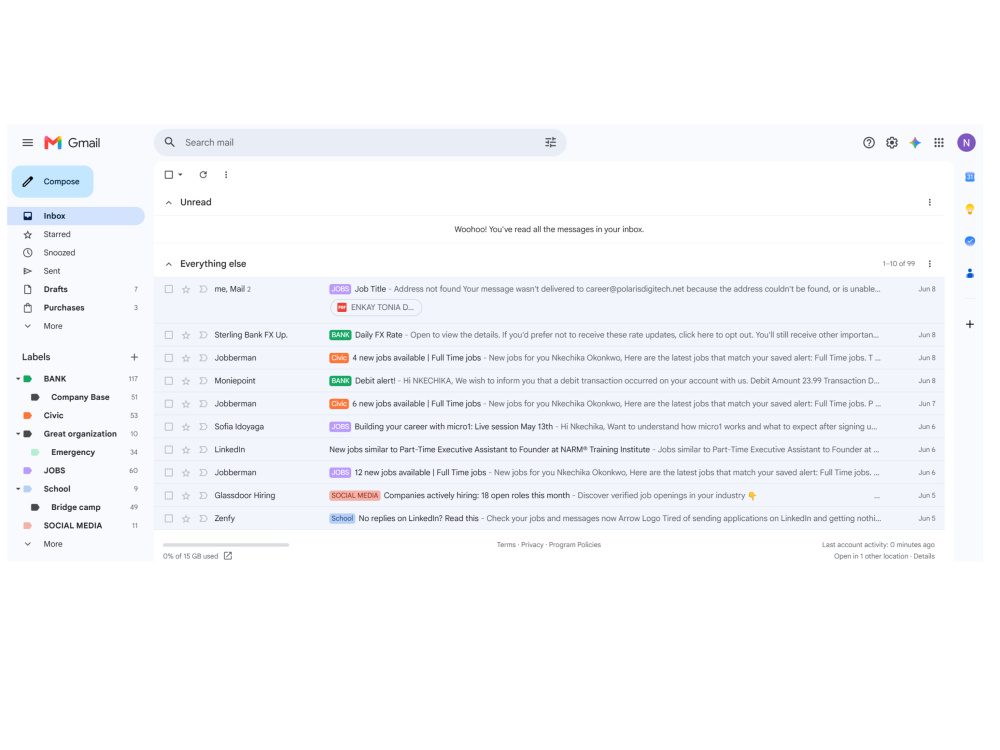Open the Keep side panel
The image size is (1000, 750).
pyautogui.click(x=969, y=209)
